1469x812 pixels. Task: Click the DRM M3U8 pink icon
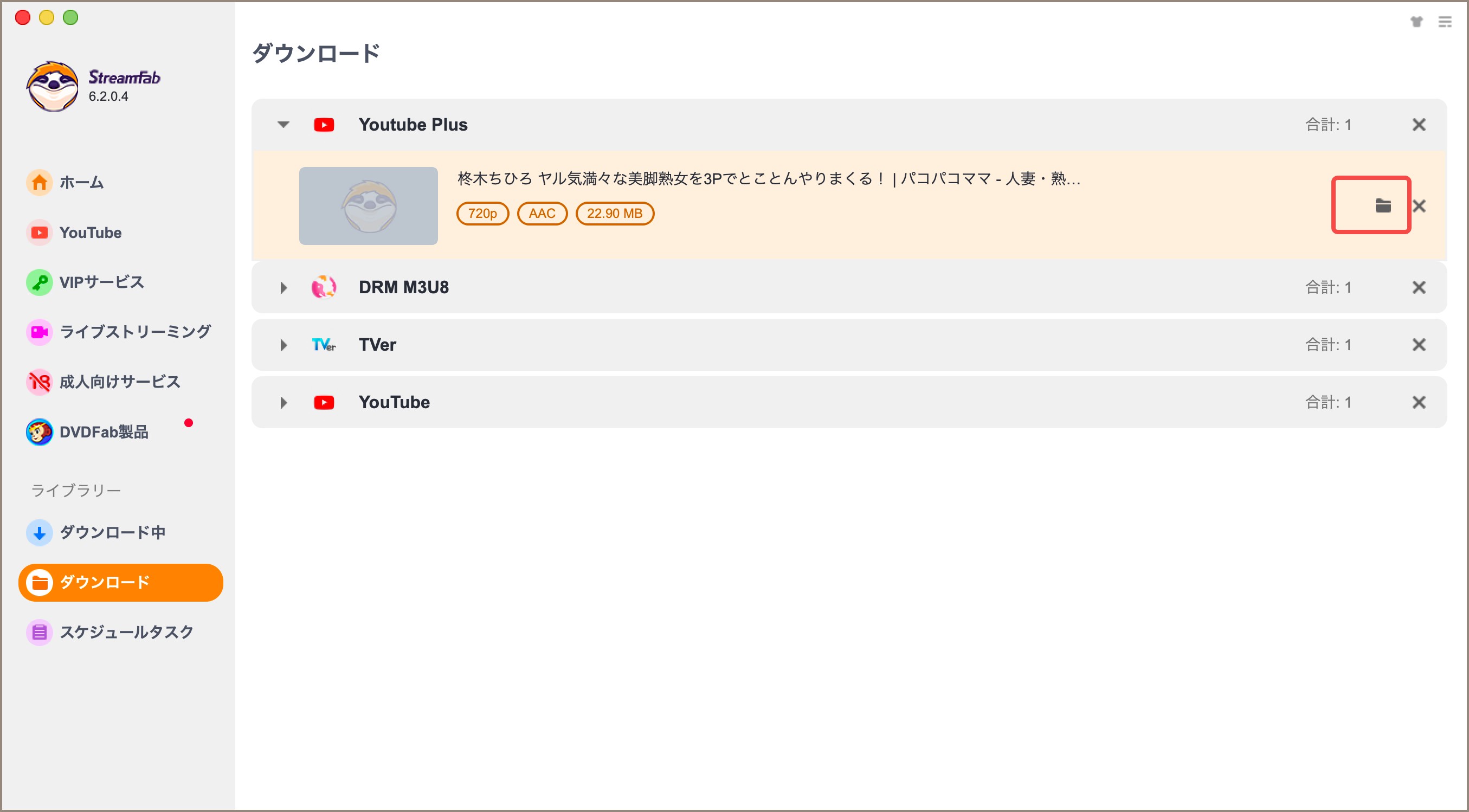coord(324,287)
